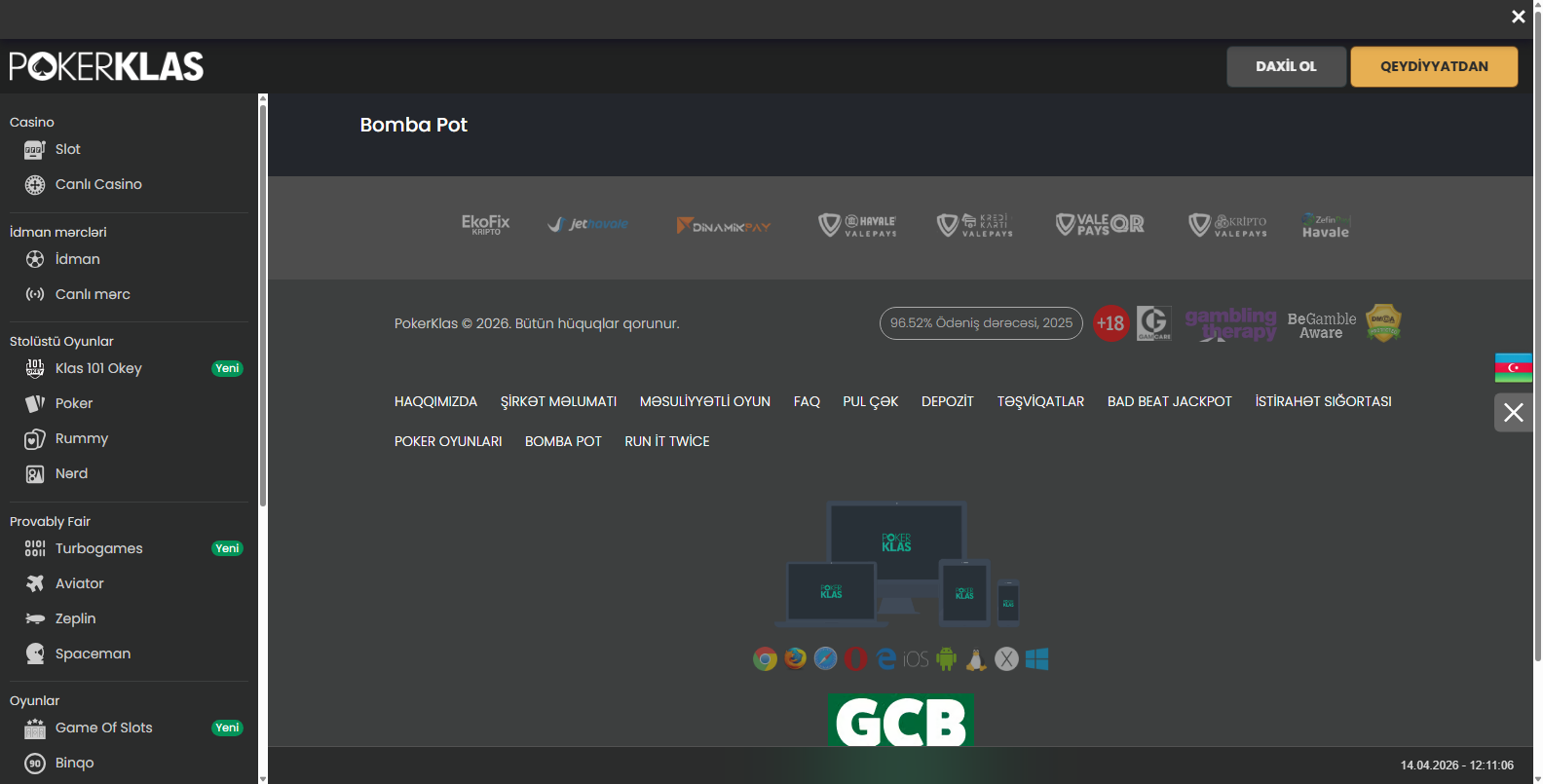Open the Turbogames binary icon
Image resolution: width=1543 pixels, height=784 pixels.
pyautogui.click(x=35, y=548)
